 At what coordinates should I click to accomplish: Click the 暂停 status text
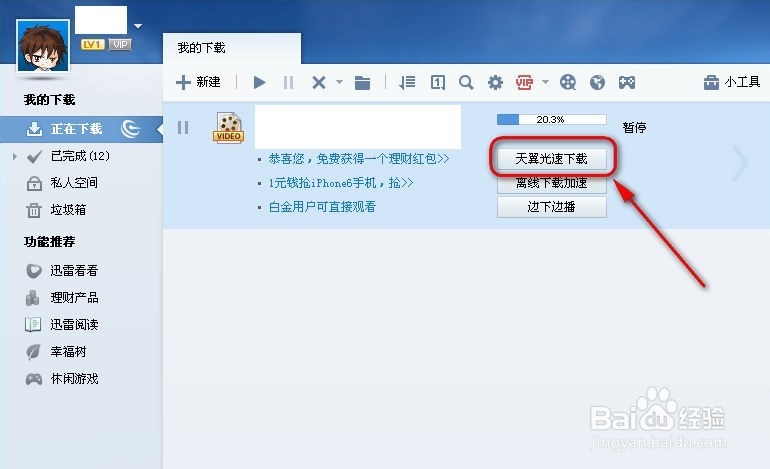634,128
